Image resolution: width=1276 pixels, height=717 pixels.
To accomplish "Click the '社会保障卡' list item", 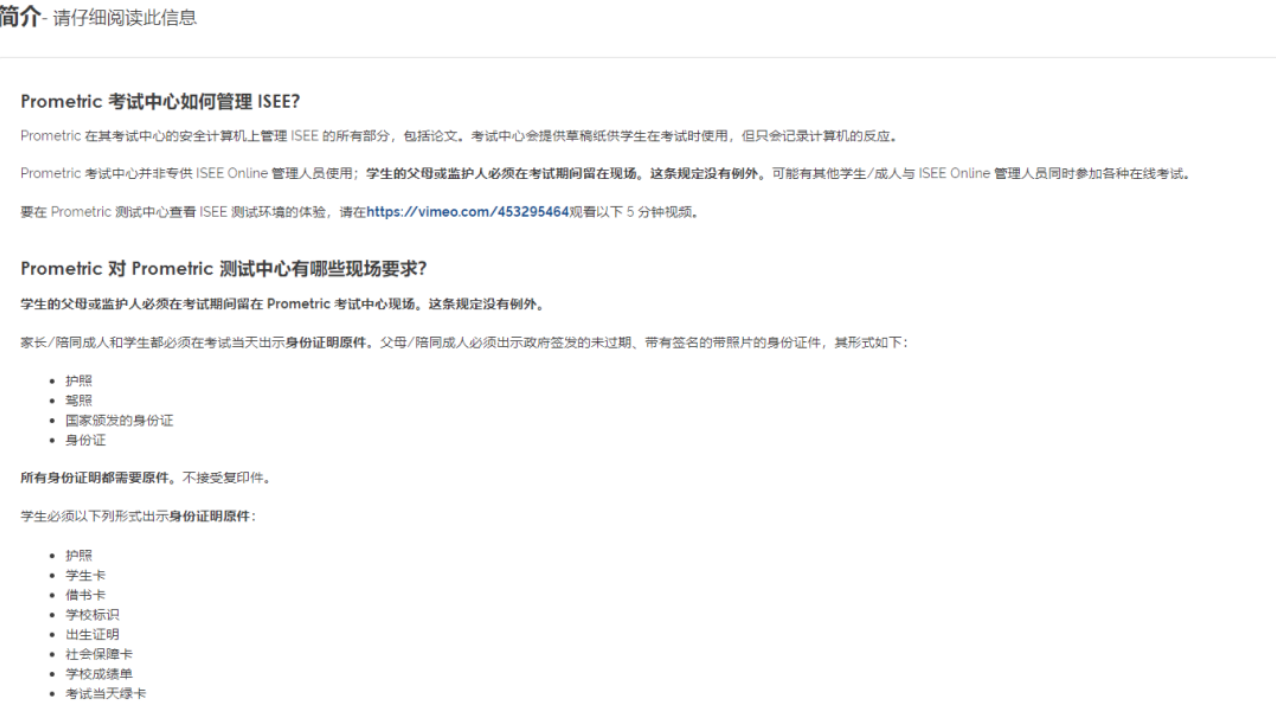I will pyautogui.click(x=99, y=654).
